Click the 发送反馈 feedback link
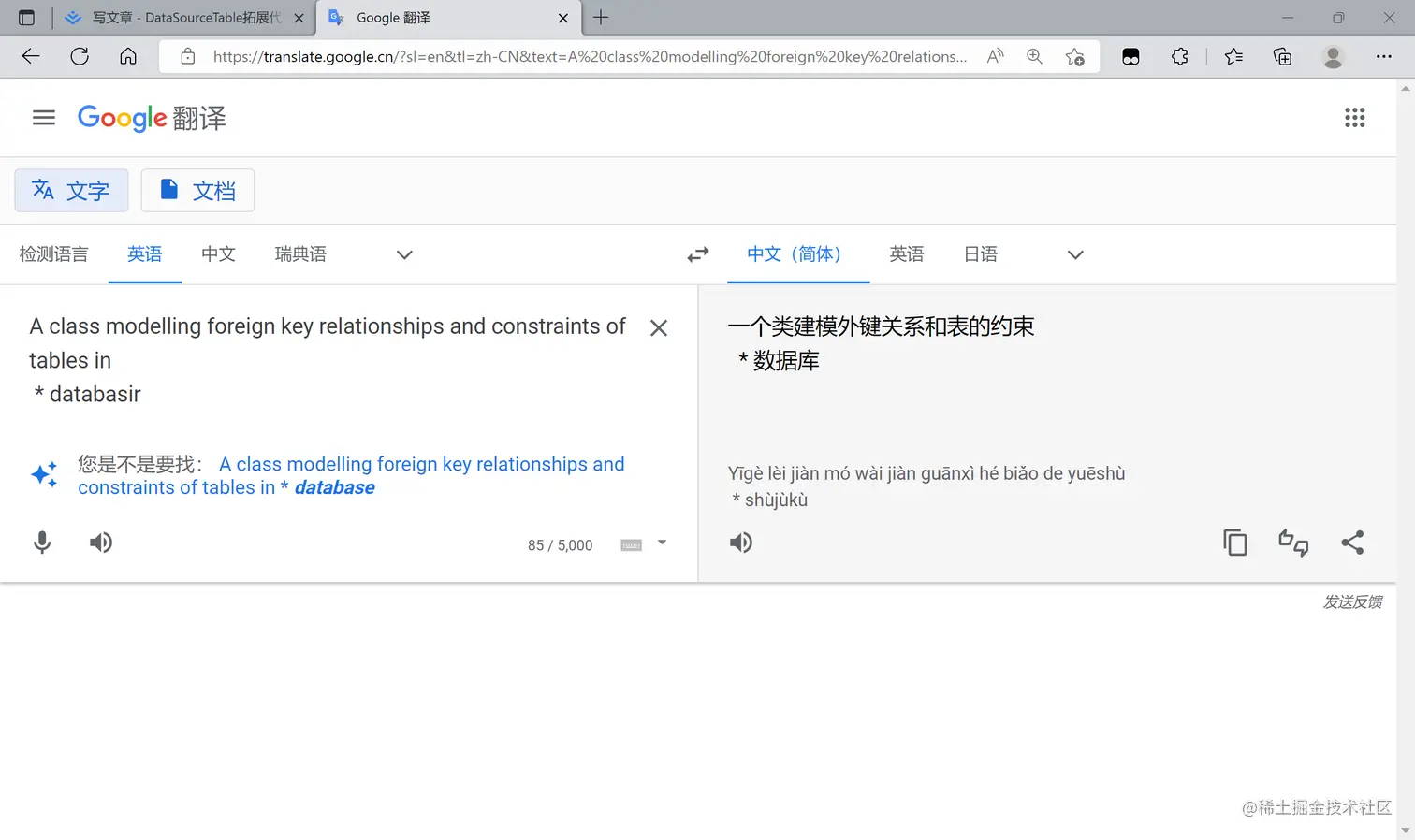Viewport: 1415px width, 840px height. 1352,601
